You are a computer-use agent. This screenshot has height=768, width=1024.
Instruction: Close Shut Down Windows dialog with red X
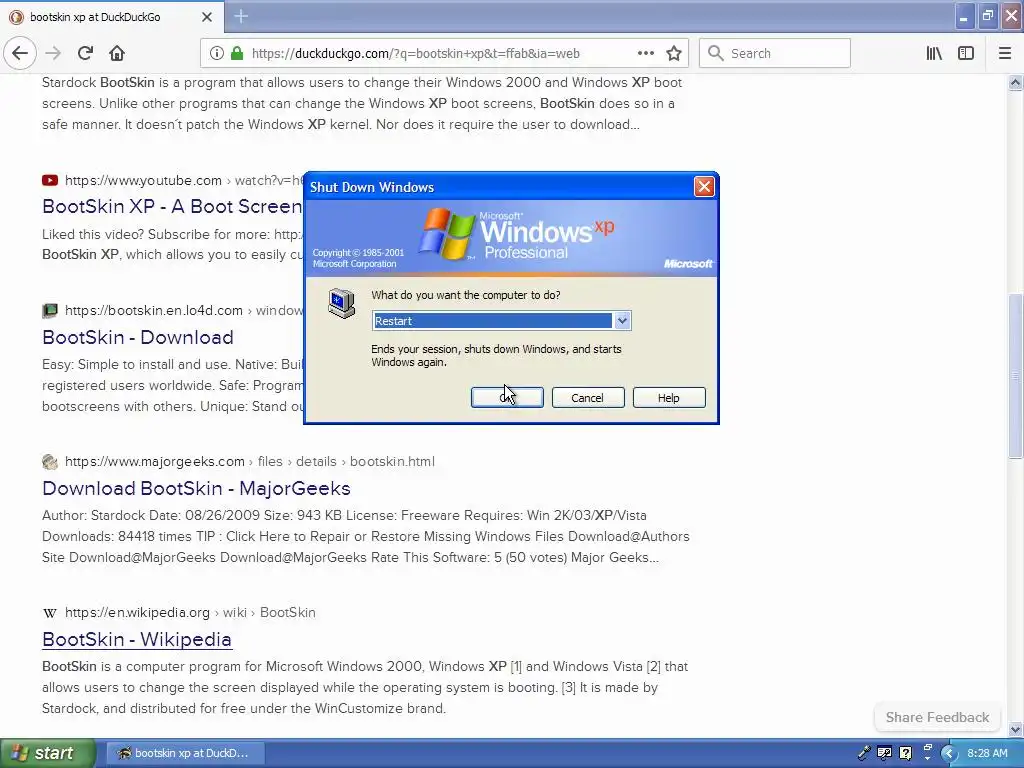pyautogui.click(x=704, y=187)
